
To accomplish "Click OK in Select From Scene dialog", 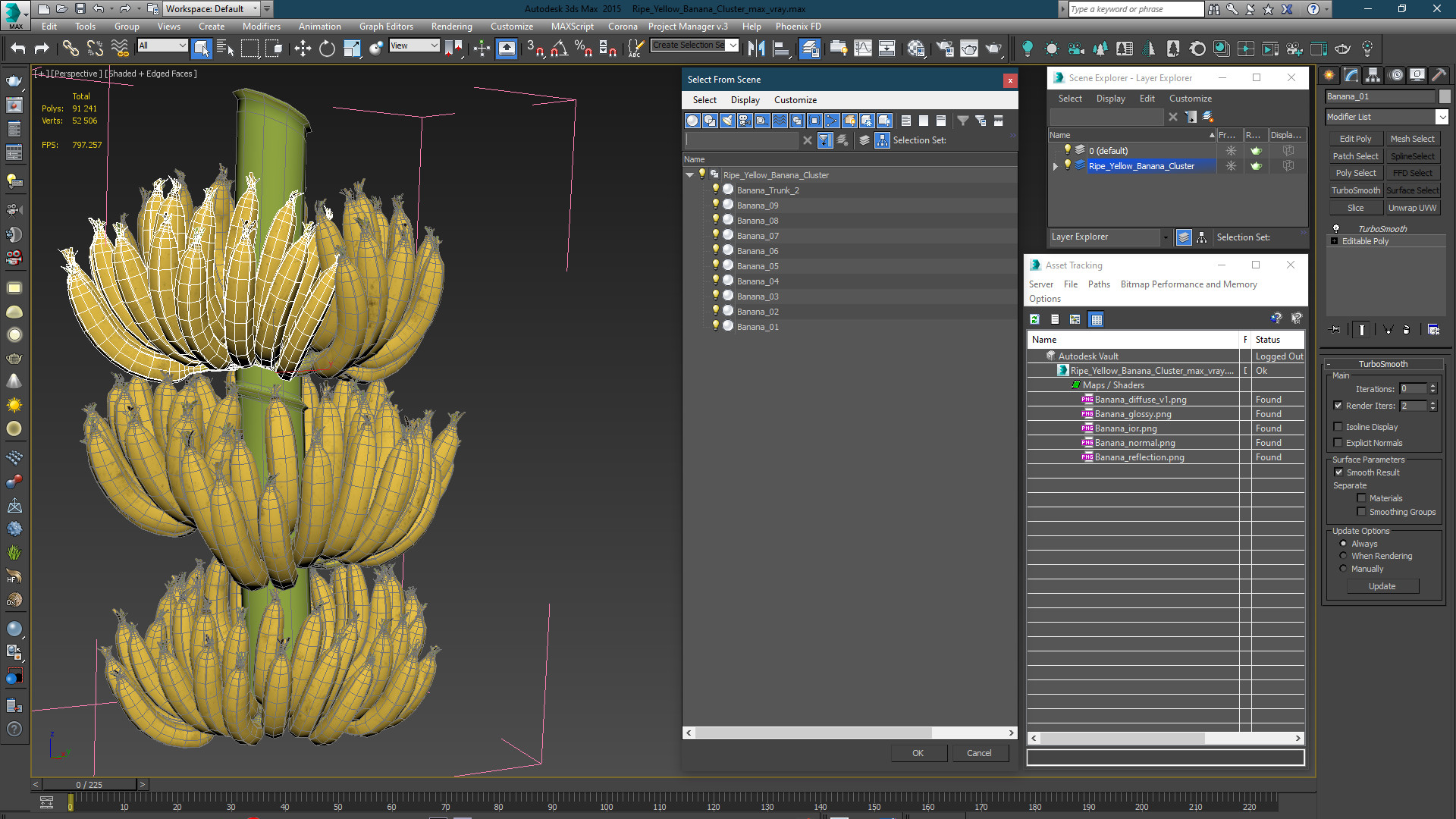I will point(918,753).
